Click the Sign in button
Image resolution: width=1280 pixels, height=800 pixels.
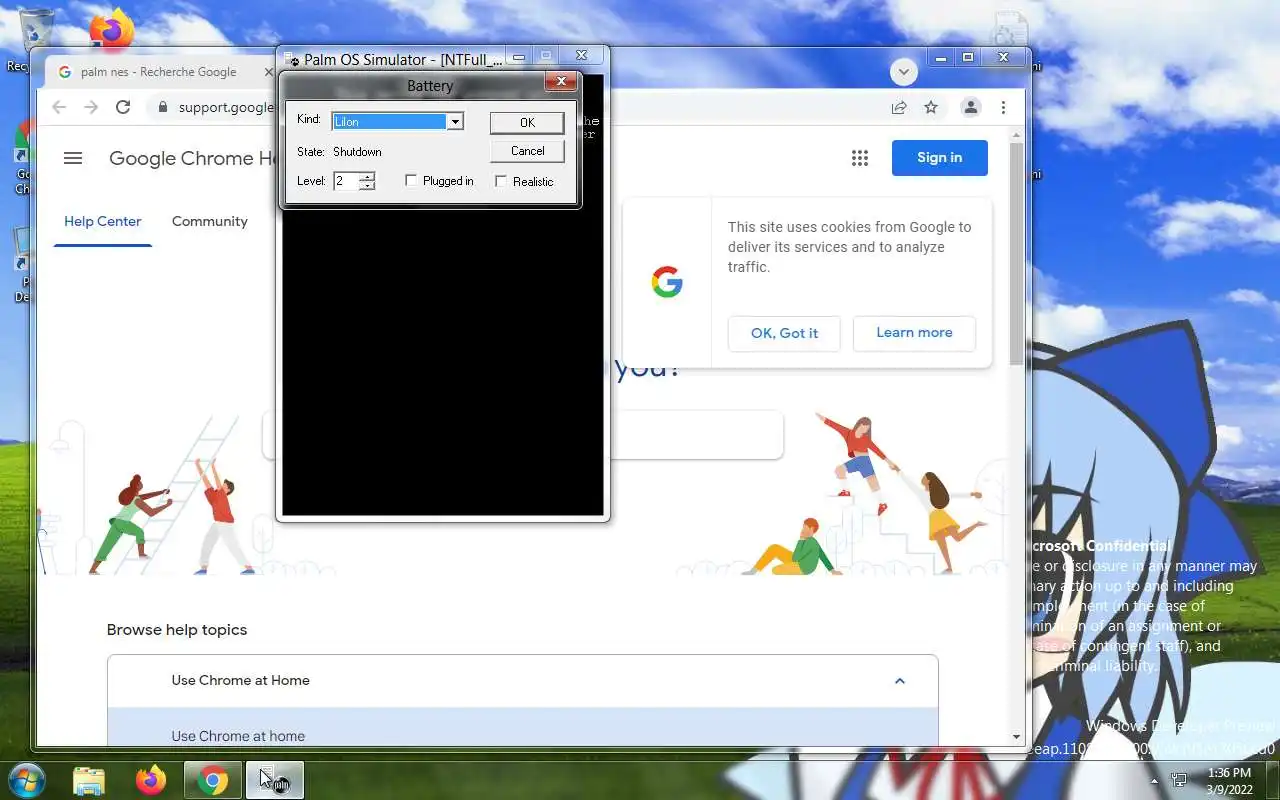point(940,157)
